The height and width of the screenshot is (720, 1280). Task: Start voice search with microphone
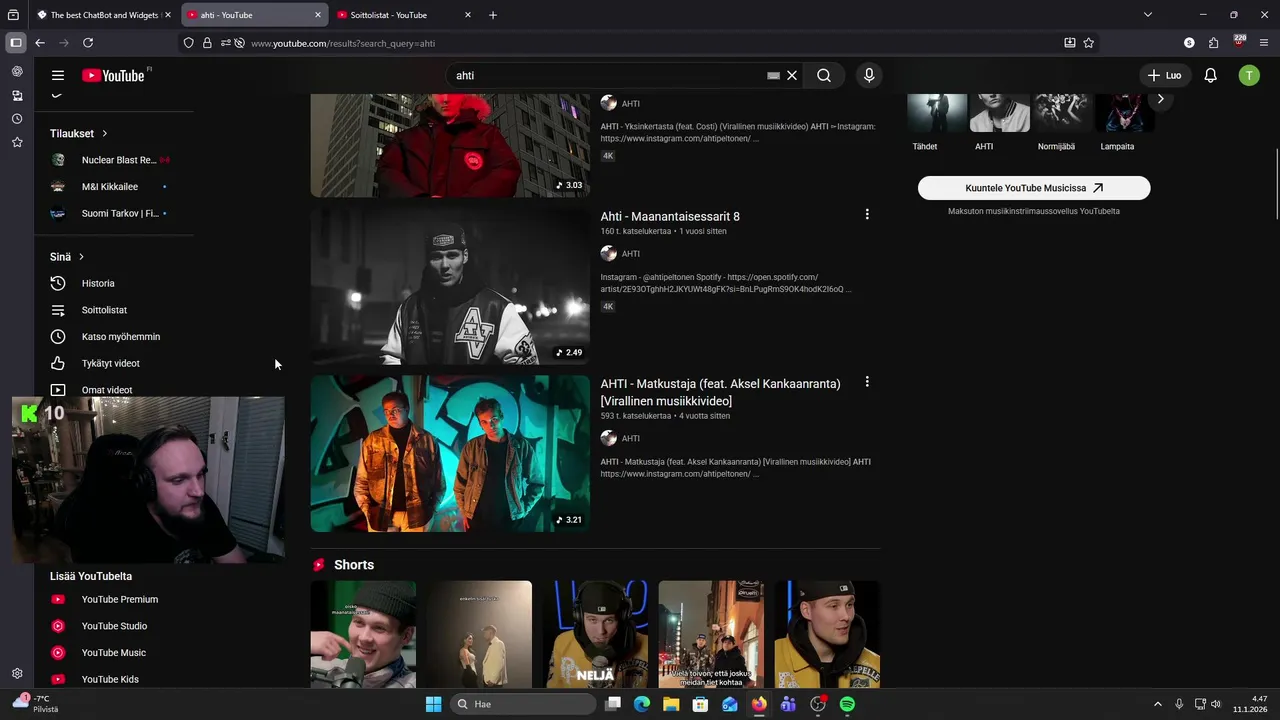(869, 75)
